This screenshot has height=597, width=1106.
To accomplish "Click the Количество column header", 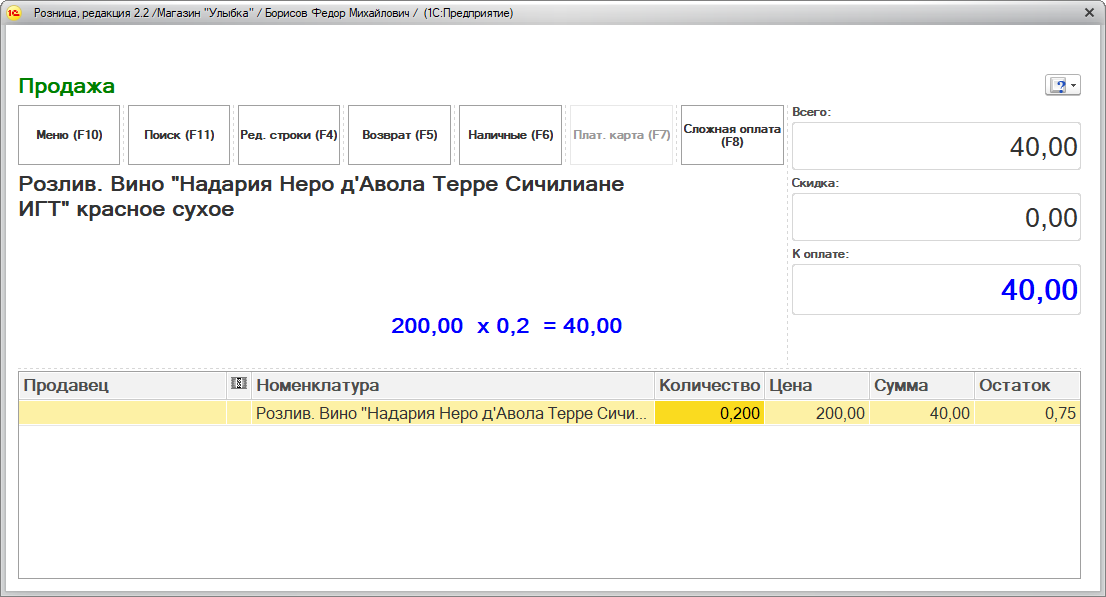I will tap(709, 385).
